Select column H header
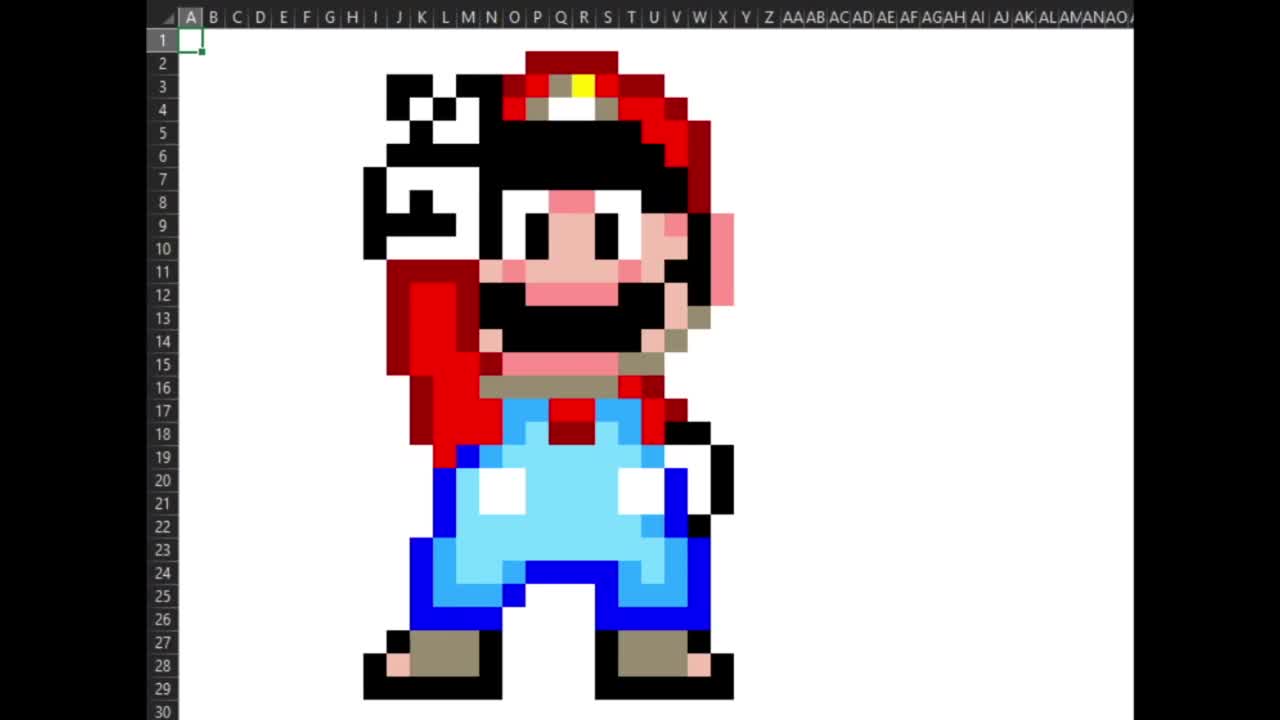The image size is (1280, 720). coord(352,17)
